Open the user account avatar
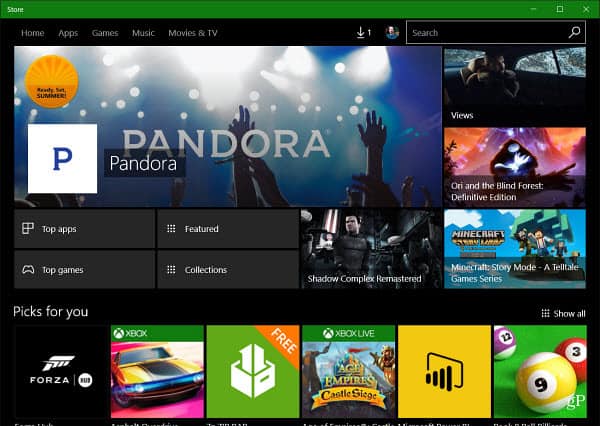 (x=392, y=33)
